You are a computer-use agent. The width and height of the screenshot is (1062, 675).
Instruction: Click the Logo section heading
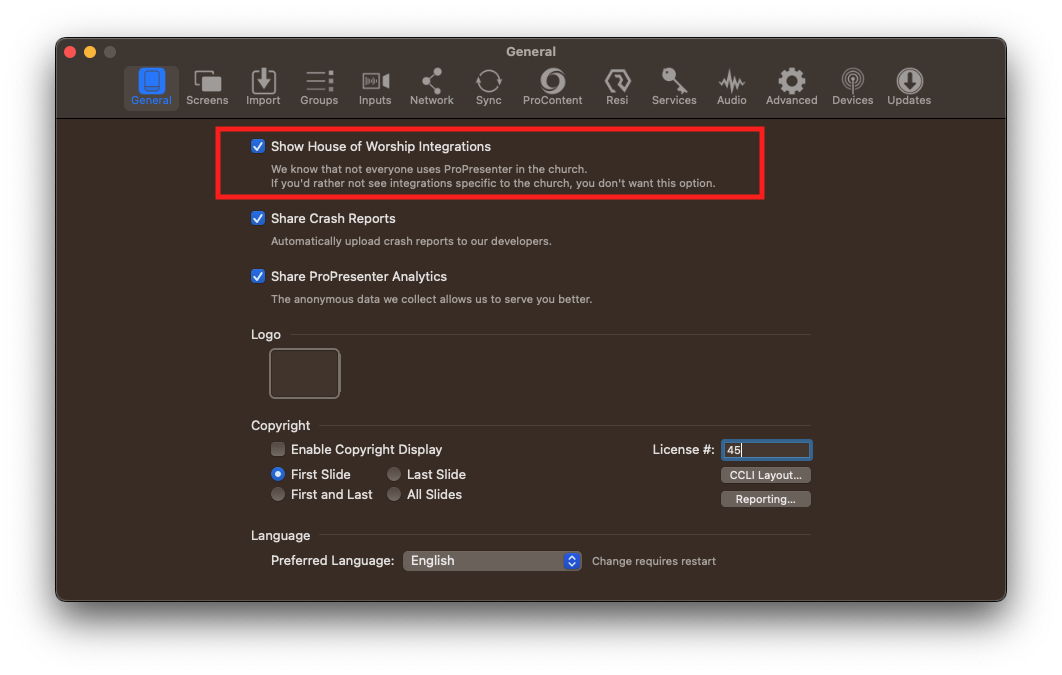pyautogui.click(x=266, y=334)
